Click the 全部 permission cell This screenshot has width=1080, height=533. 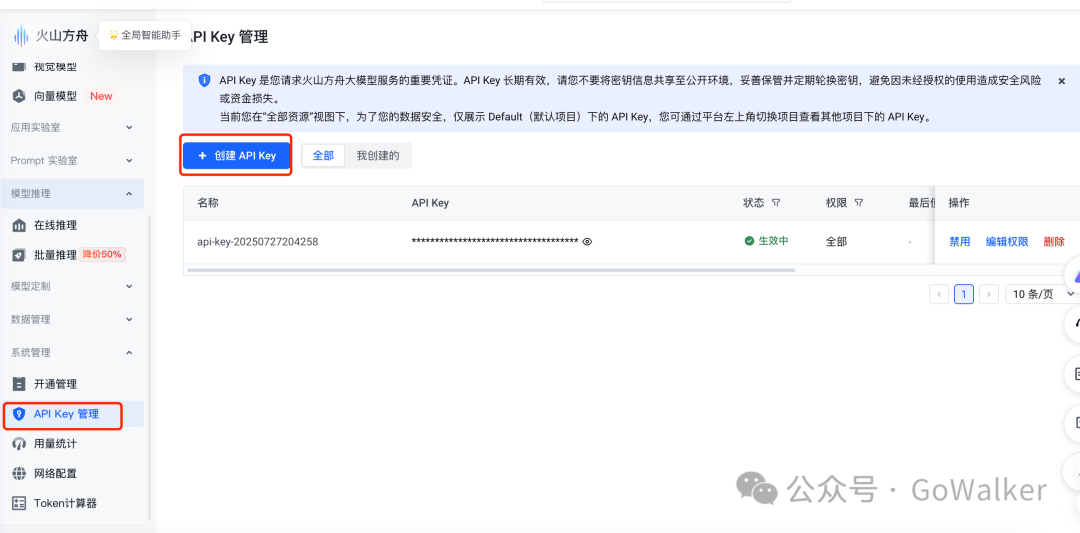(837, 242)
